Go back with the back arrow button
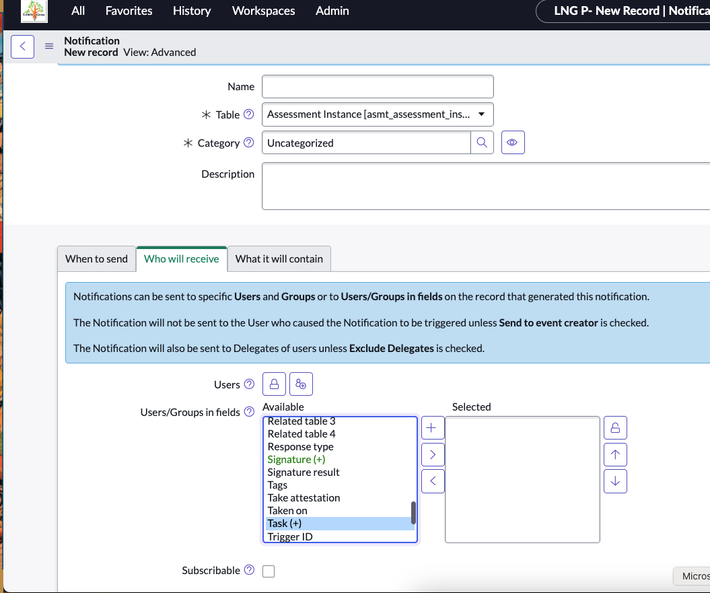 (x=22, y=47)
